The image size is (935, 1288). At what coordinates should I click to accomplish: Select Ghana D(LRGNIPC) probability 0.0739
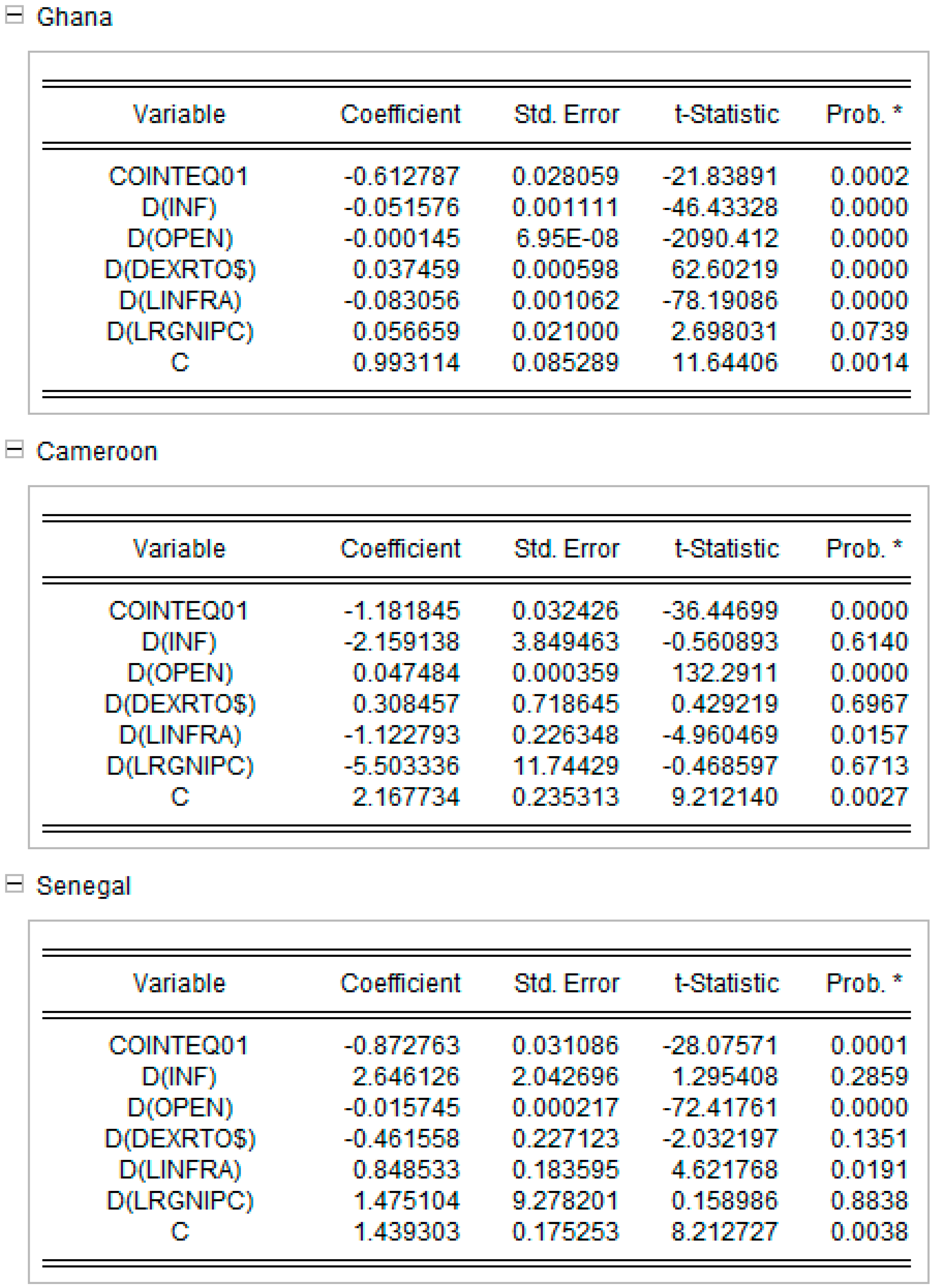(x=870, y=332)
